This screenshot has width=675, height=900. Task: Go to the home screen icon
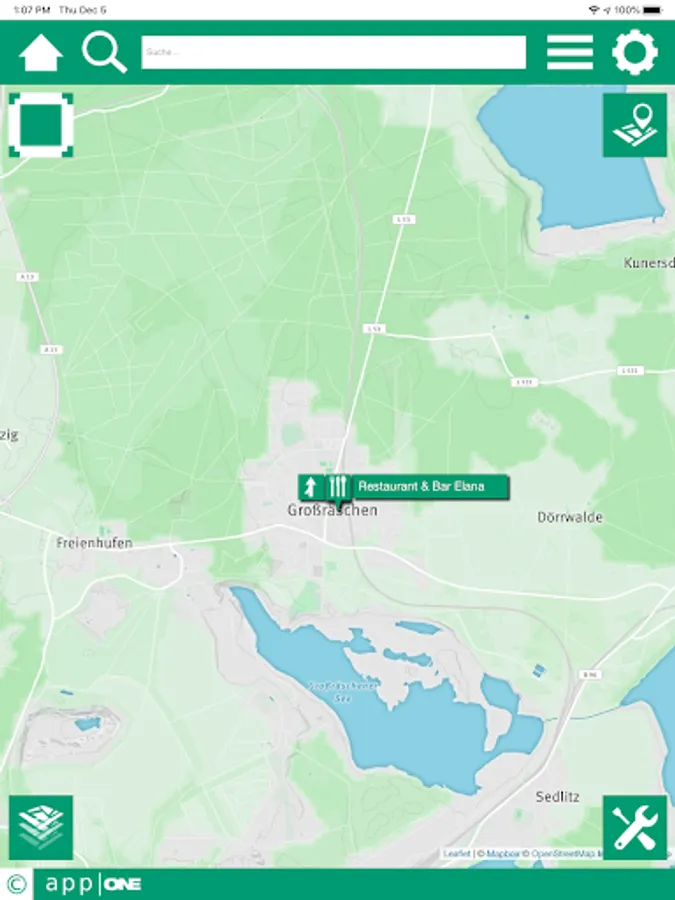[x=40, y=52]
